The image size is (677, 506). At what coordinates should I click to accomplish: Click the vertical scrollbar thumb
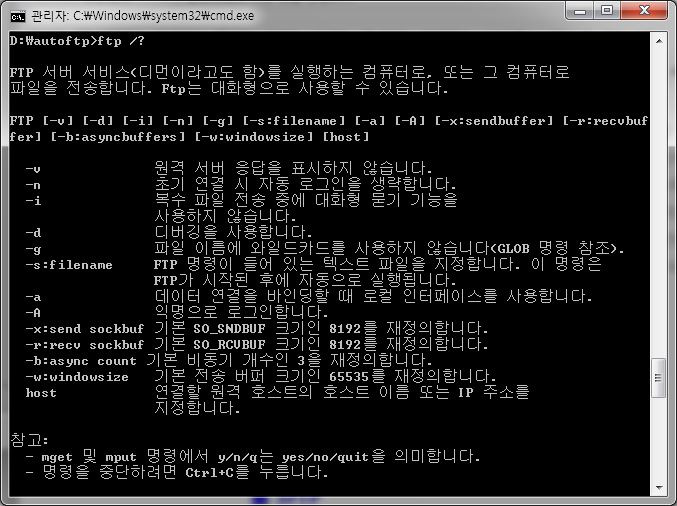(x=659, y=378)
